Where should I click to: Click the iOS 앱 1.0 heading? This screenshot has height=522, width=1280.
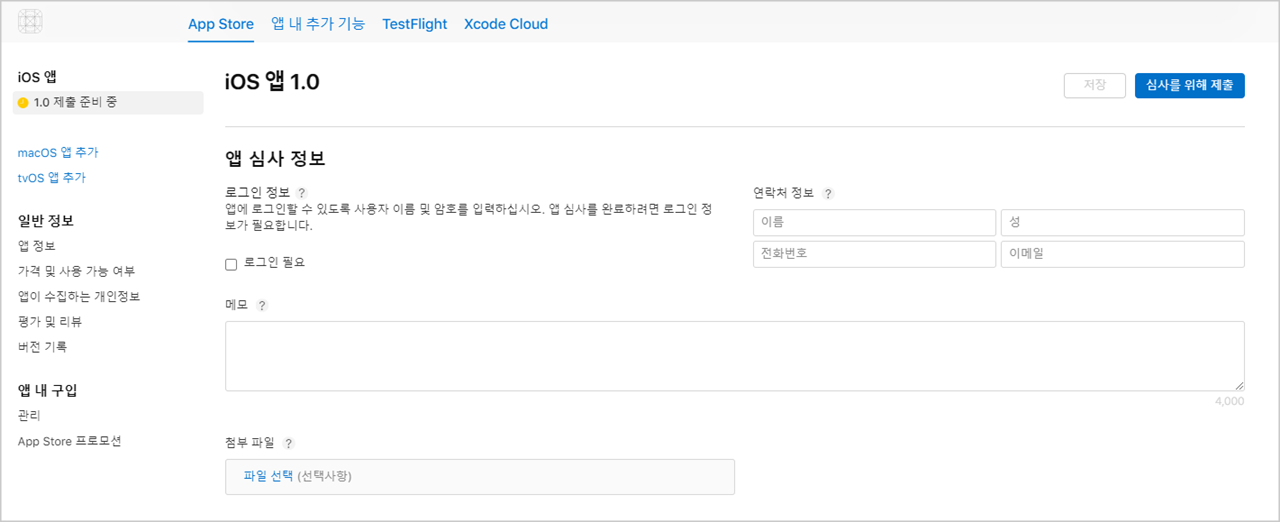pyautogui.click(x=273, y=82)
